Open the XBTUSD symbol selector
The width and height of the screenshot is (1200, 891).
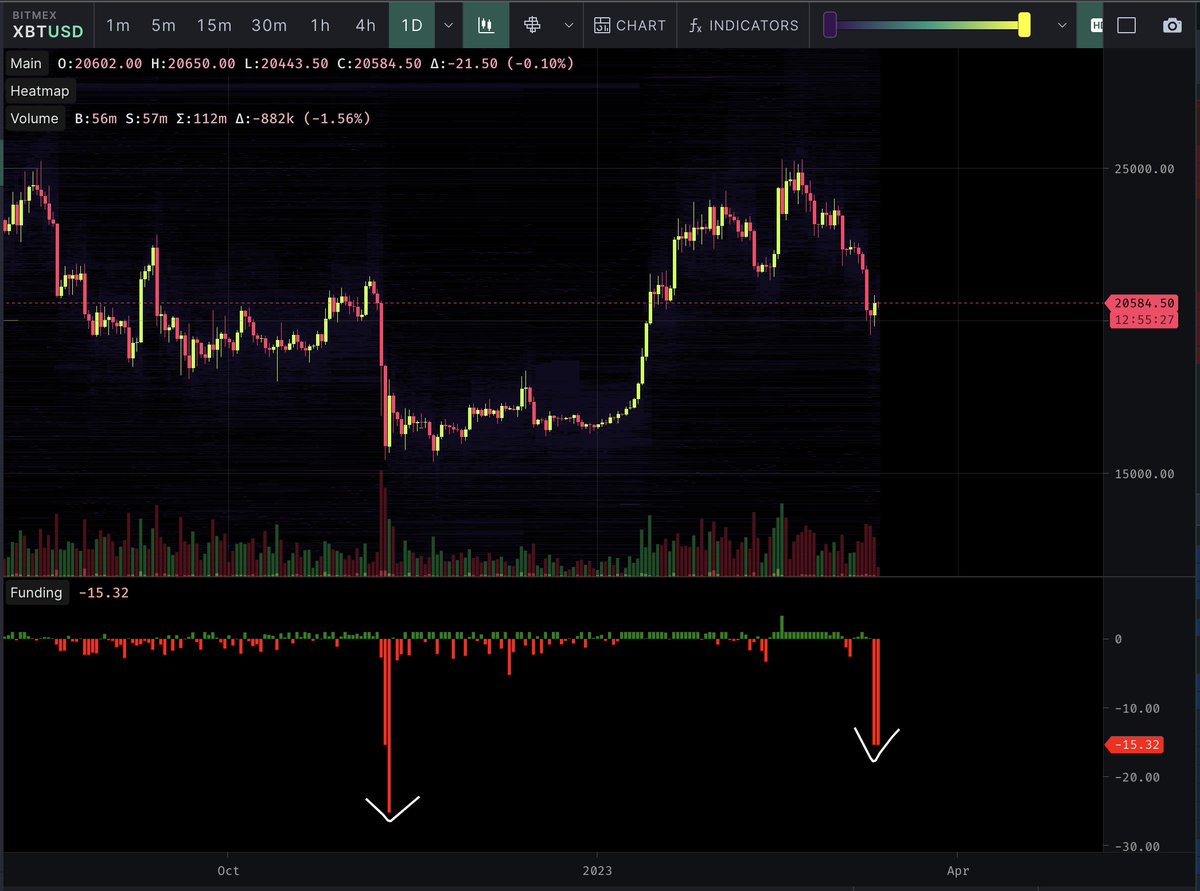(x=48, y=25)
